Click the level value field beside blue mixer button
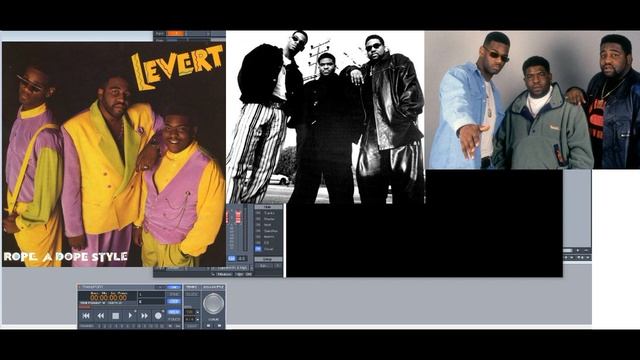The width and height of the screenshot is (640, 360). coord(242,258)
